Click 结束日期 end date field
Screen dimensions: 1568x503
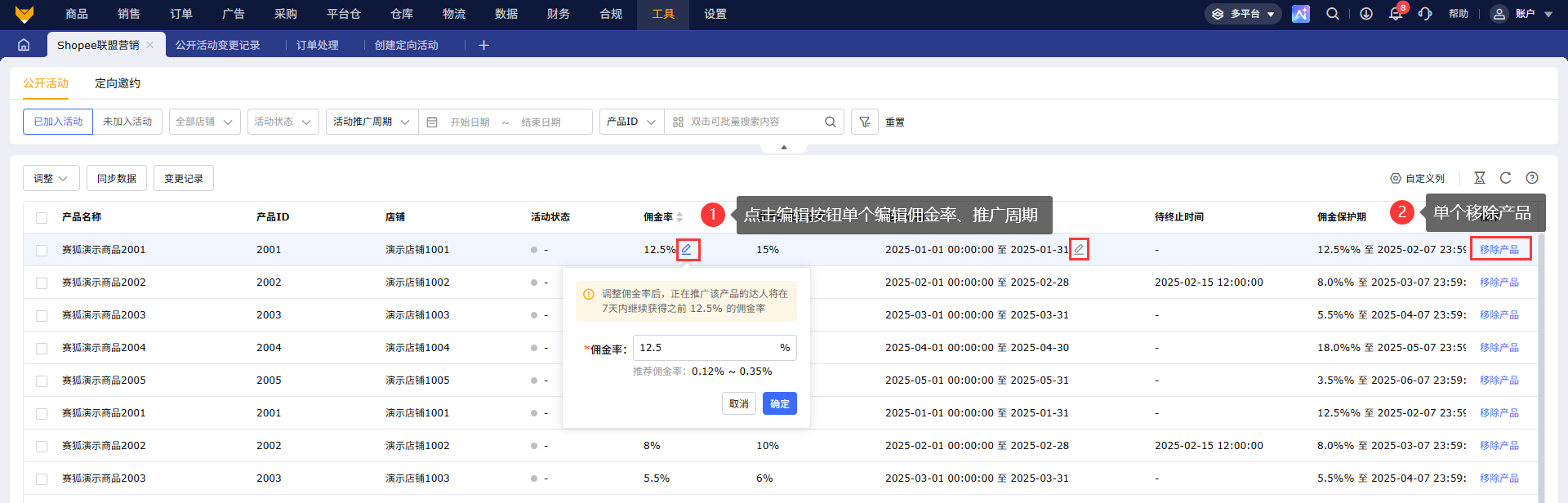(541, 122)
